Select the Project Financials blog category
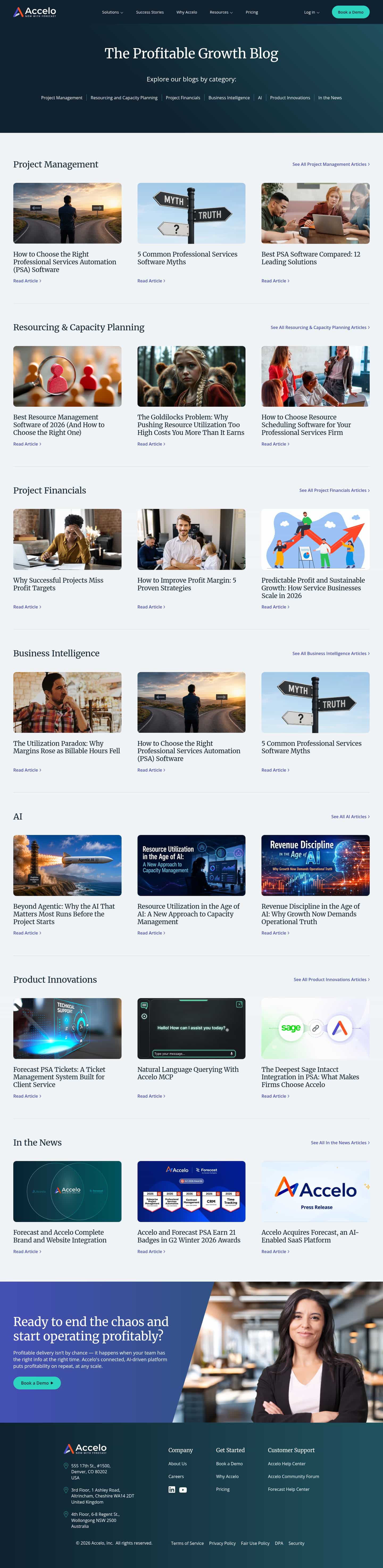 183,97
